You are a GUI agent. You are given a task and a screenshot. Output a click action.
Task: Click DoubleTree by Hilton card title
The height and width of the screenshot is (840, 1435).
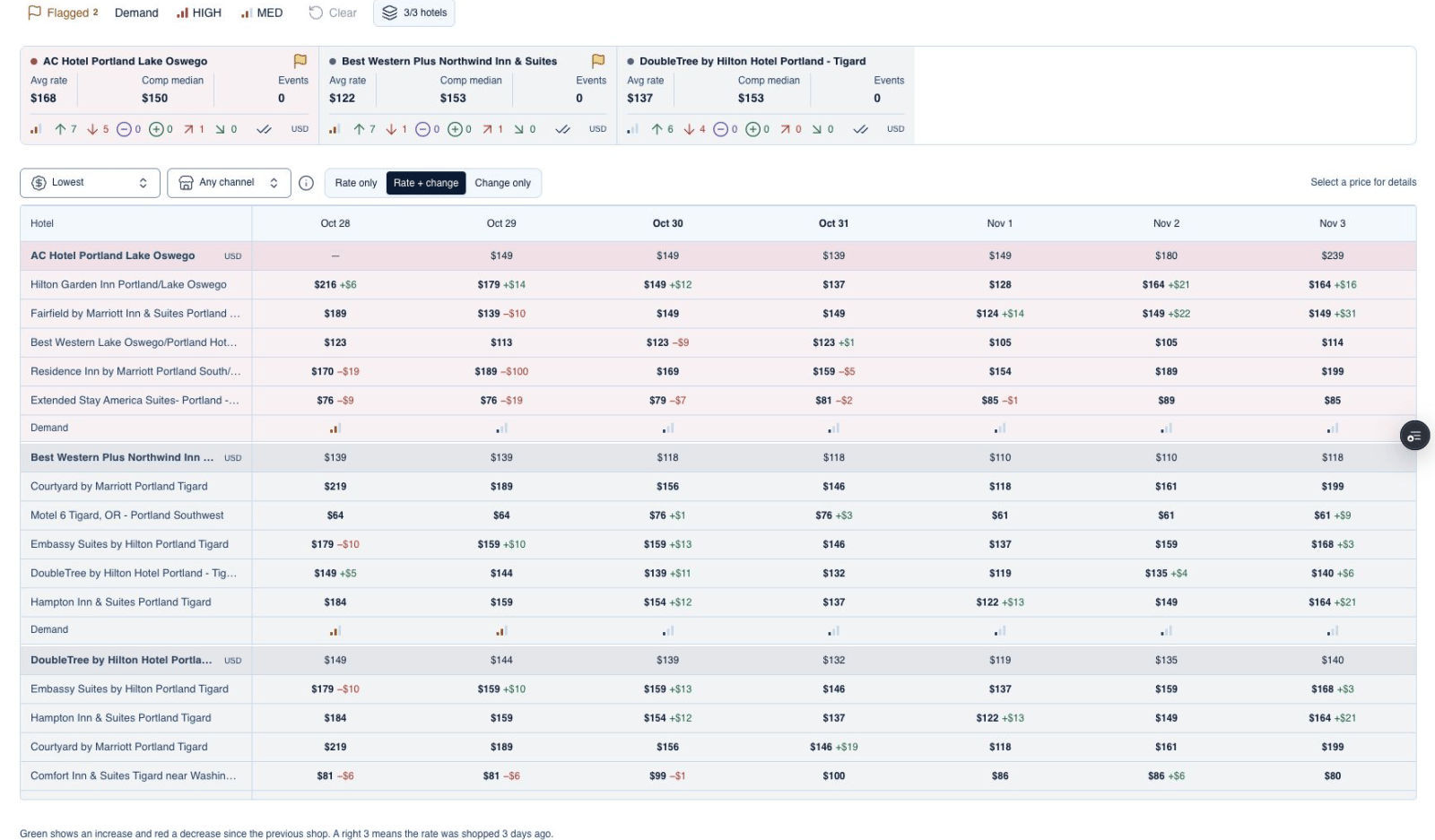click(752, 61)
